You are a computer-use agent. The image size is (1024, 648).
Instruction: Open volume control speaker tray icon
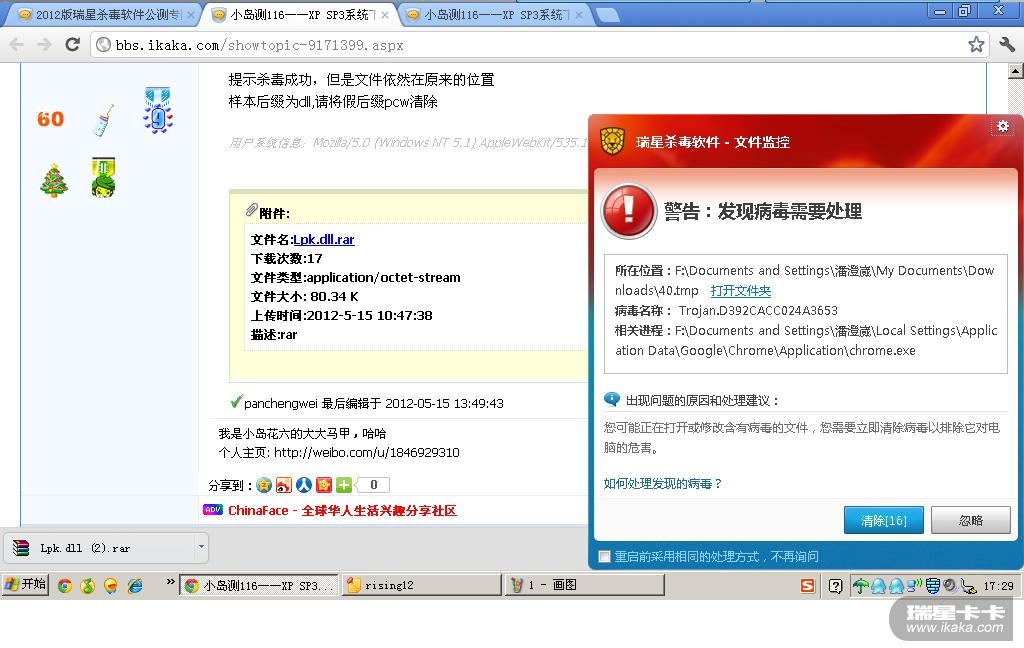pos(950,586)
